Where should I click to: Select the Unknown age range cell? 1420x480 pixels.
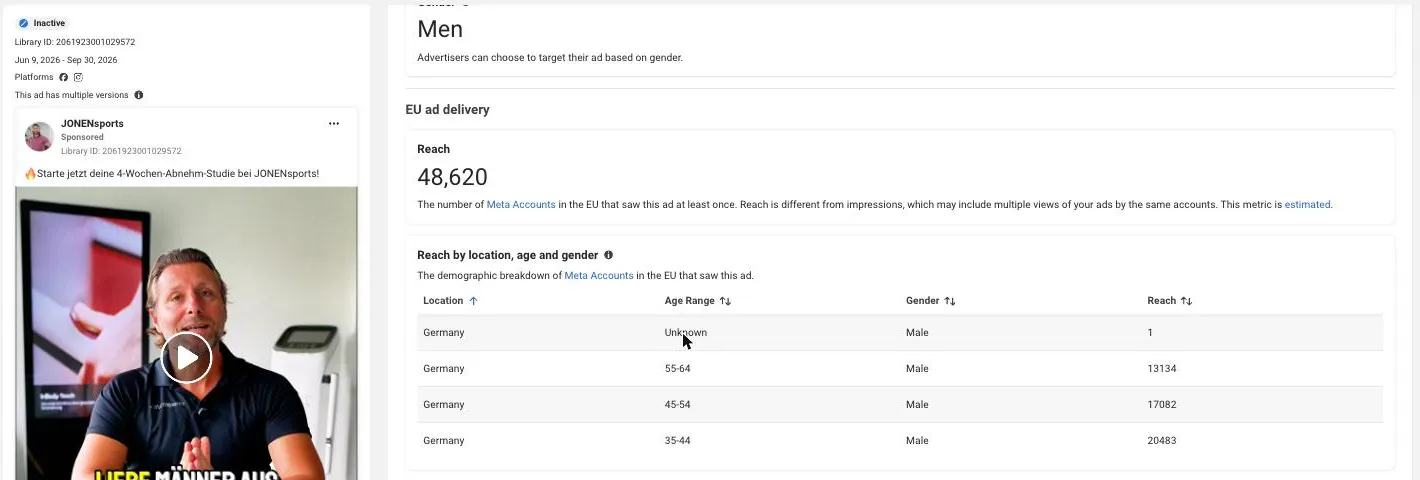point(686,332)
